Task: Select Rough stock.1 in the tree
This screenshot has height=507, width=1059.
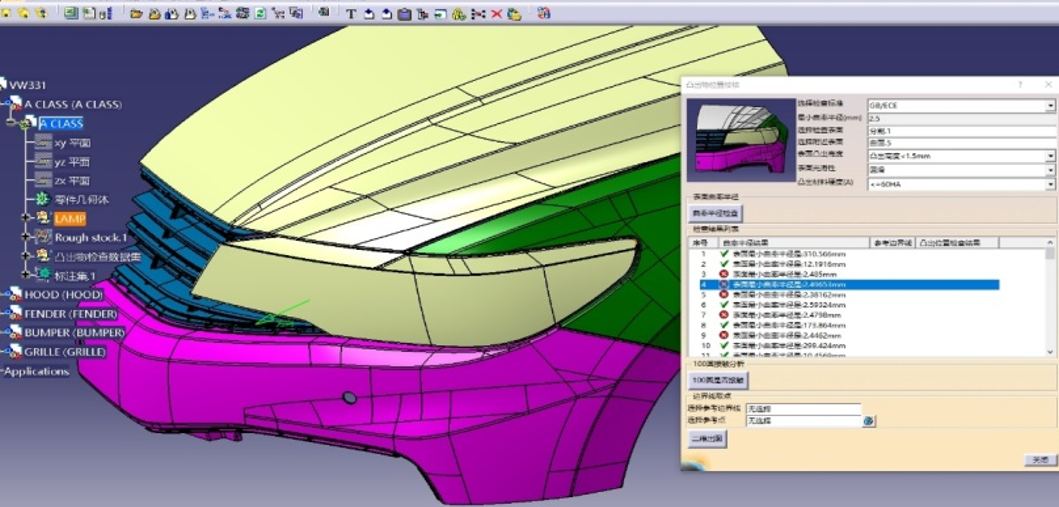Action: tap(91, 238)
